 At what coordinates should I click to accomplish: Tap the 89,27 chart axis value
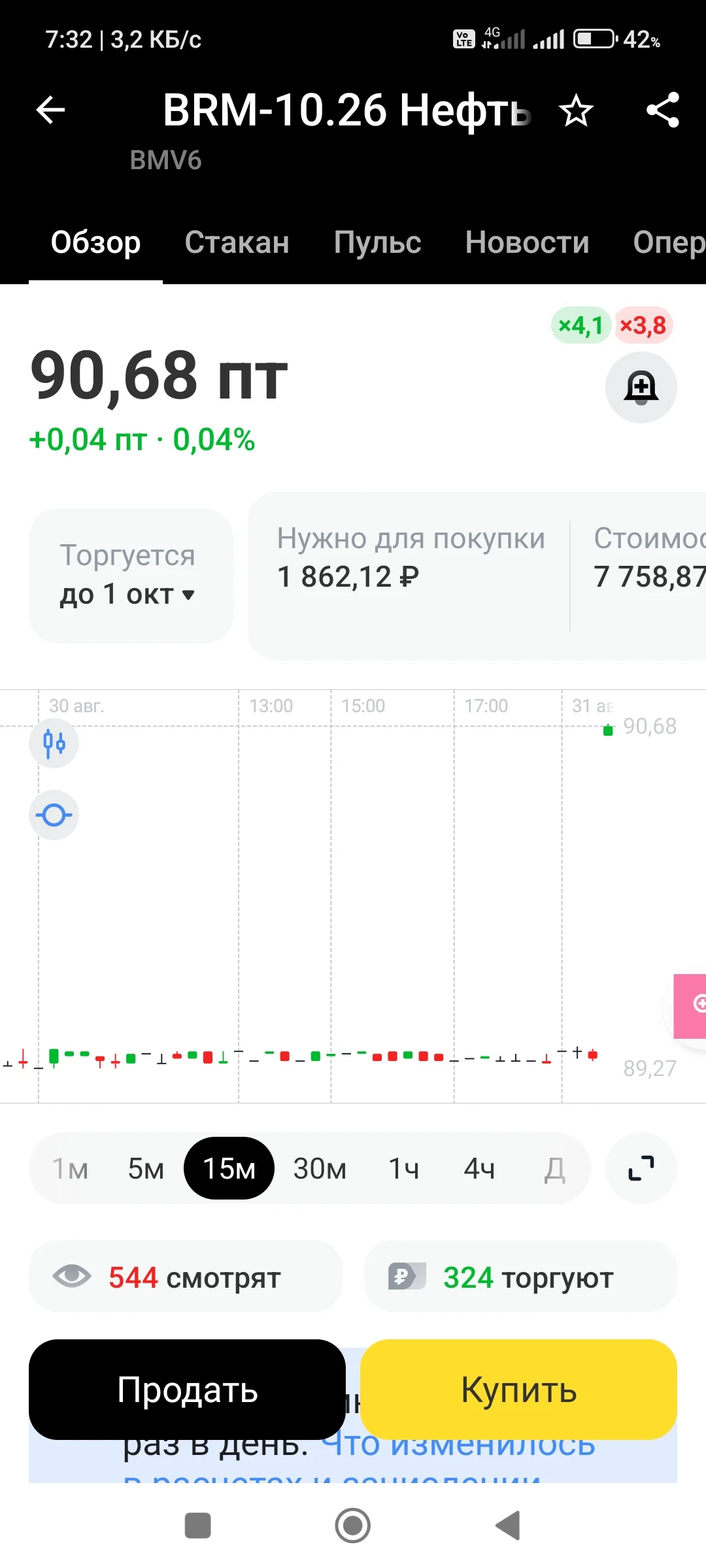point(650,1068)
